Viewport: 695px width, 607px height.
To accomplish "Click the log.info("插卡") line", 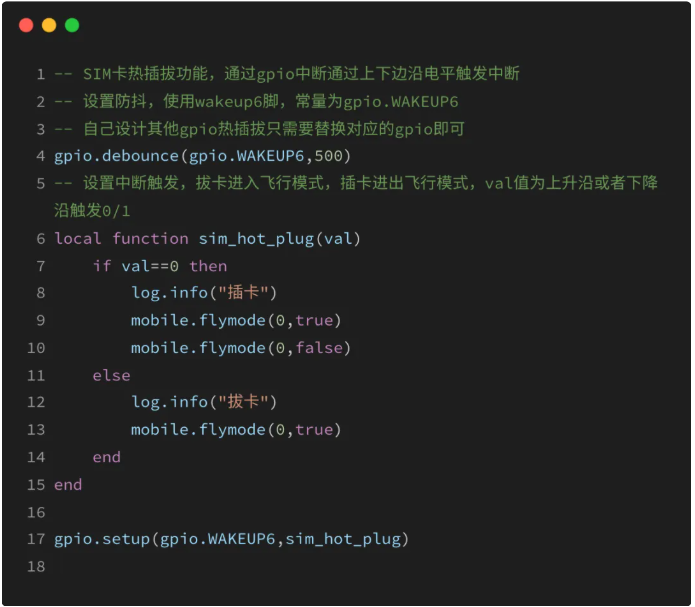I will tap(203, 293).
